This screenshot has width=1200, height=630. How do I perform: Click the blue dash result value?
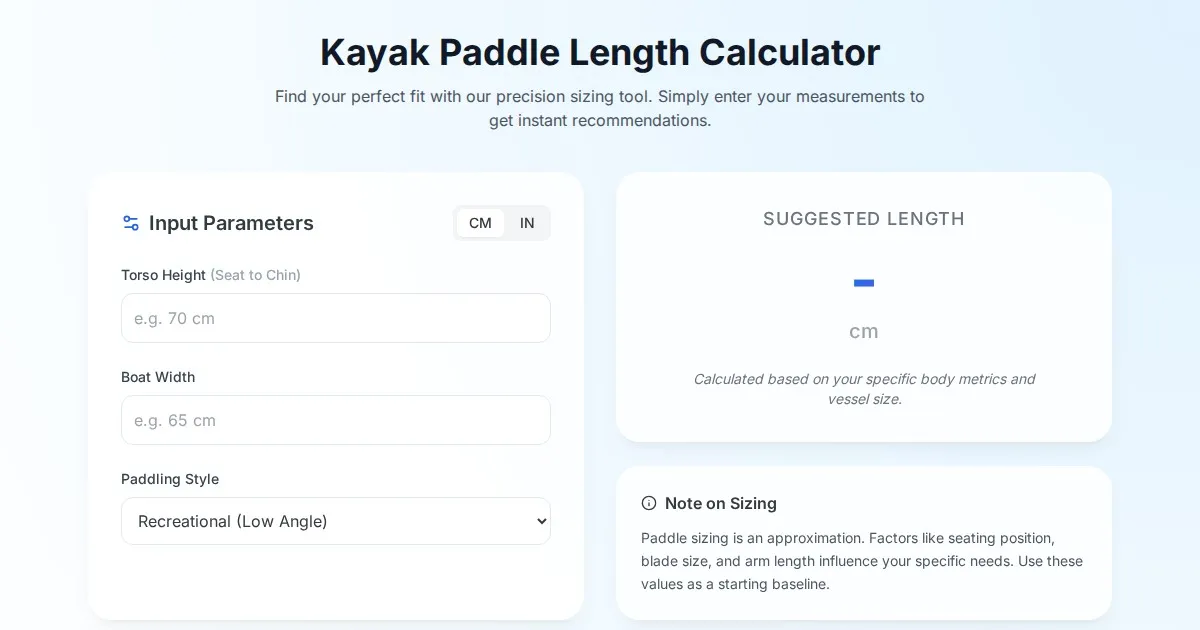864,283
